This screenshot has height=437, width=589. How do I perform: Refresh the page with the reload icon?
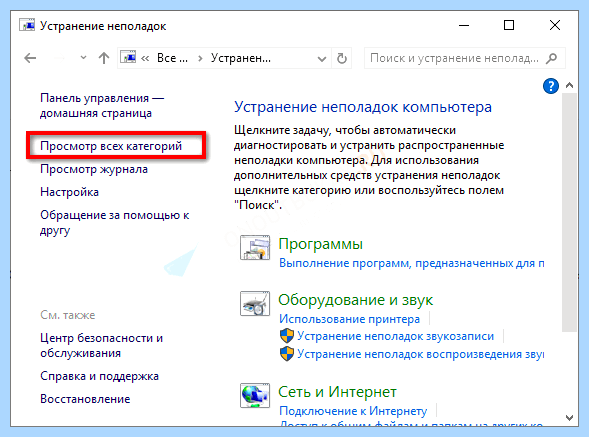pyautogui.click(x=341, y=58)
